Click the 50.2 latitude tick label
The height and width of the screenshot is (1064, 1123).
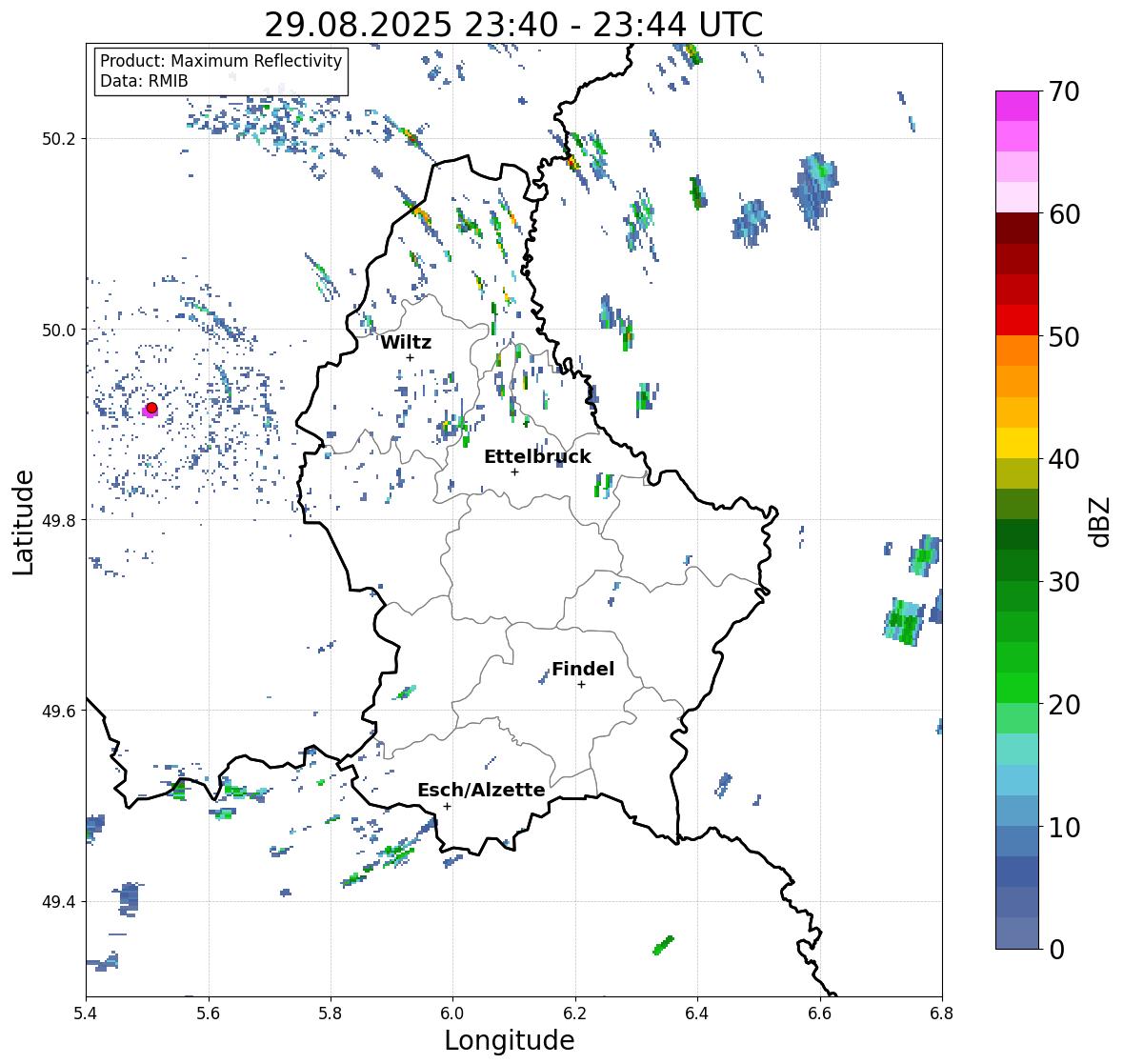point(59,139)
